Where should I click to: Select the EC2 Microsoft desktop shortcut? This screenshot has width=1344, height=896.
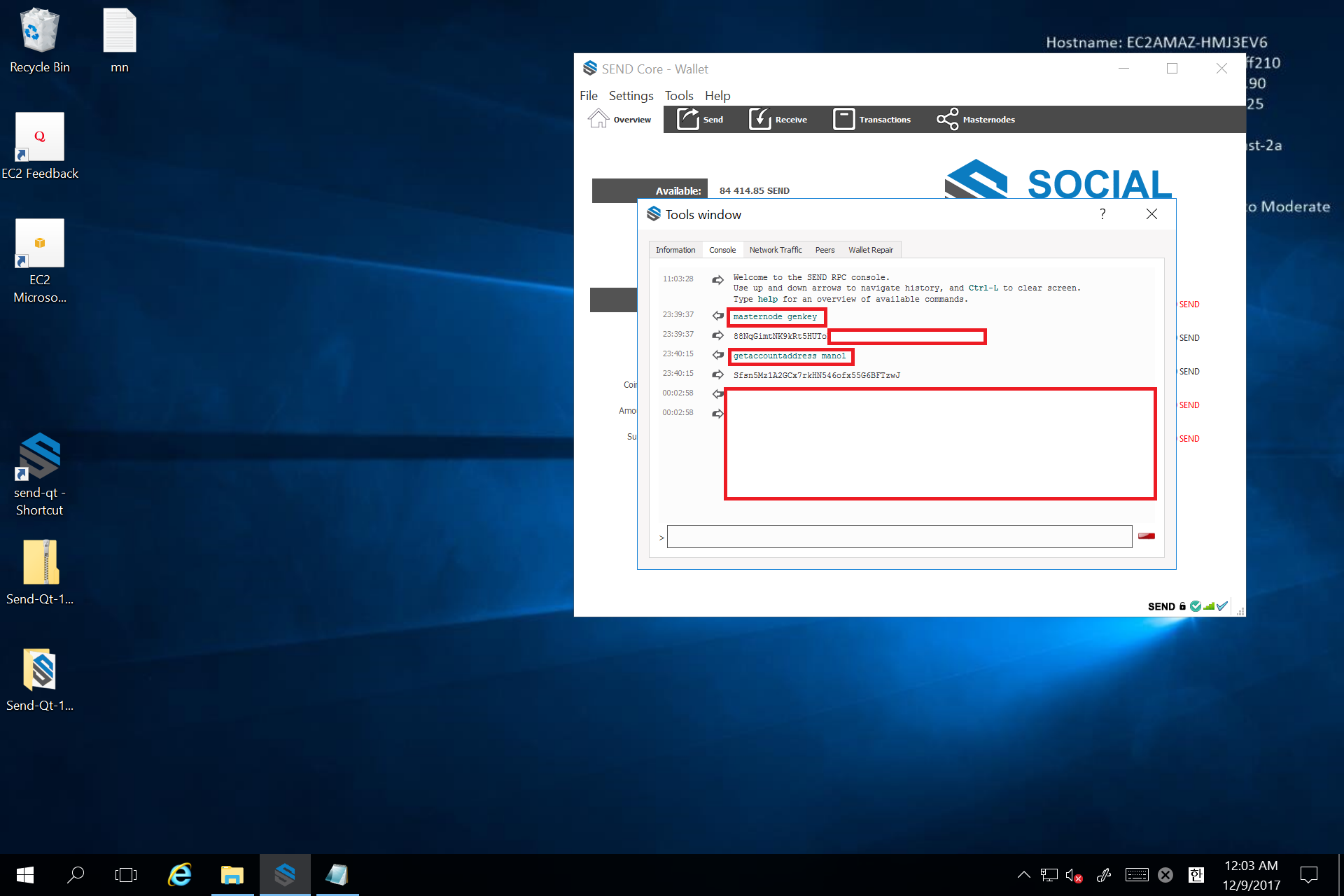pos(40,261)
